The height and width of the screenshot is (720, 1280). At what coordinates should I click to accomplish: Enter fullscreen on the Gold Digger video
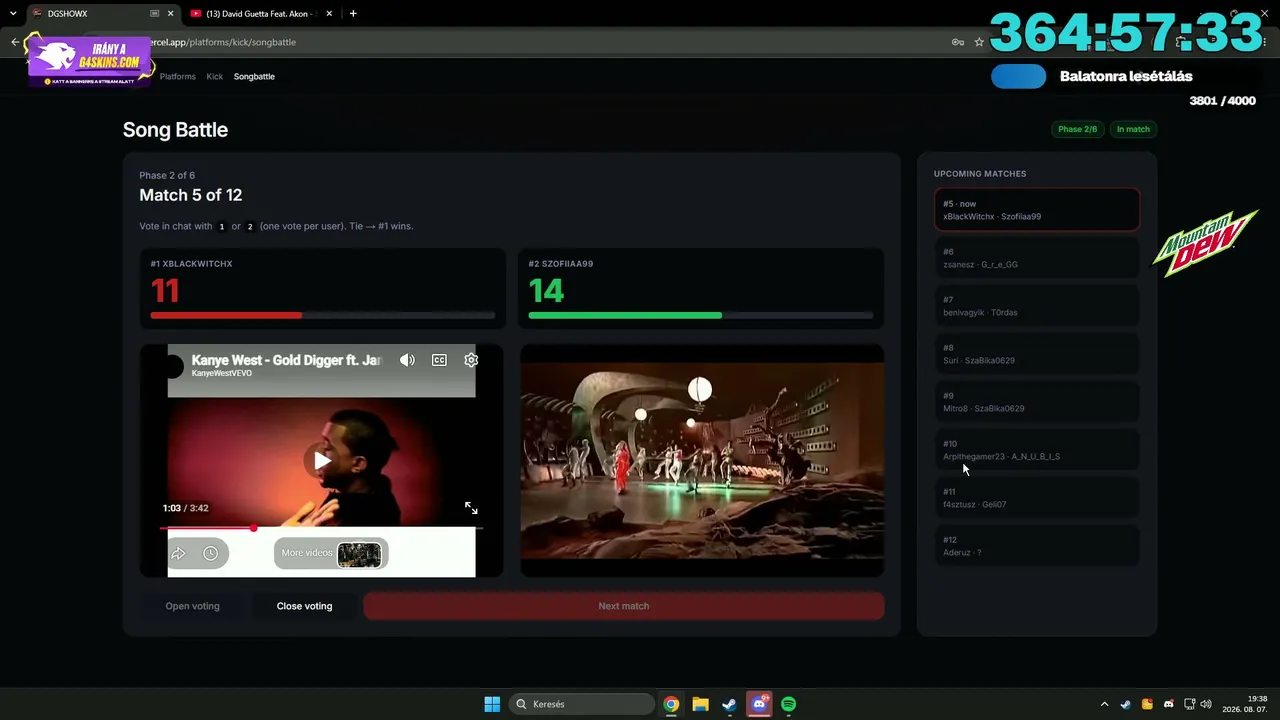click(x=471, y=508)
